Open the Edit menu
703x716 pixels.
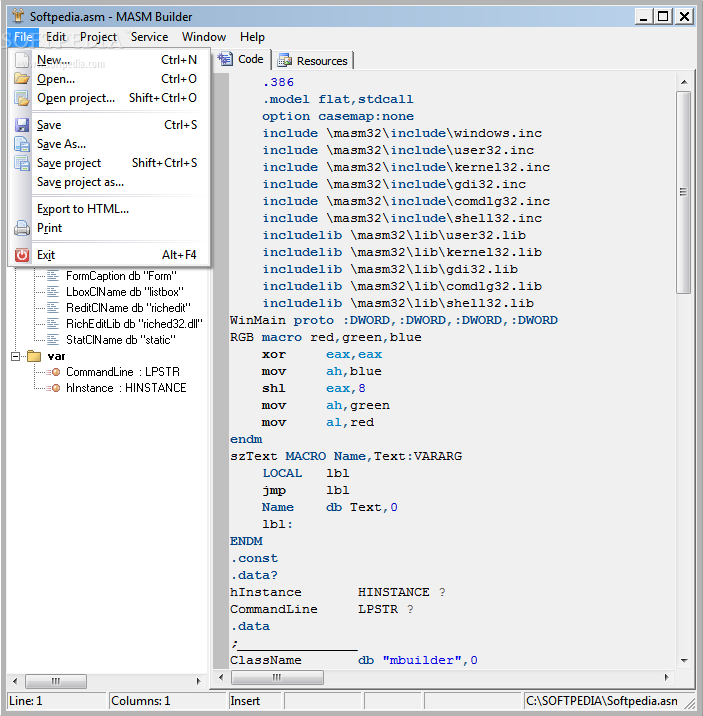[x=56, y=37]
